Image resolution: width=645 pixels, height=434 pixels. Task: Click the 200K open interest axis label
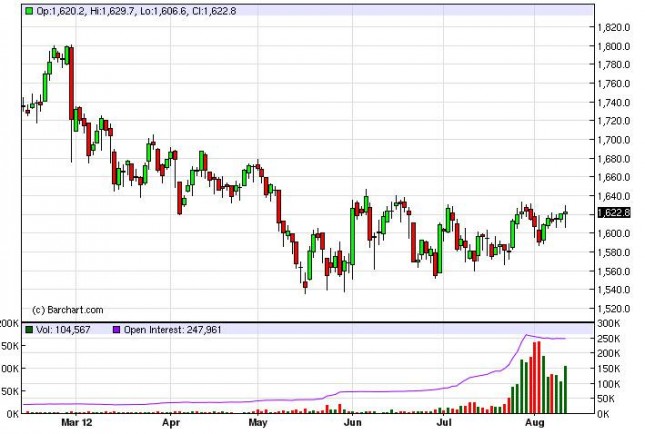(x=609, y=353)
